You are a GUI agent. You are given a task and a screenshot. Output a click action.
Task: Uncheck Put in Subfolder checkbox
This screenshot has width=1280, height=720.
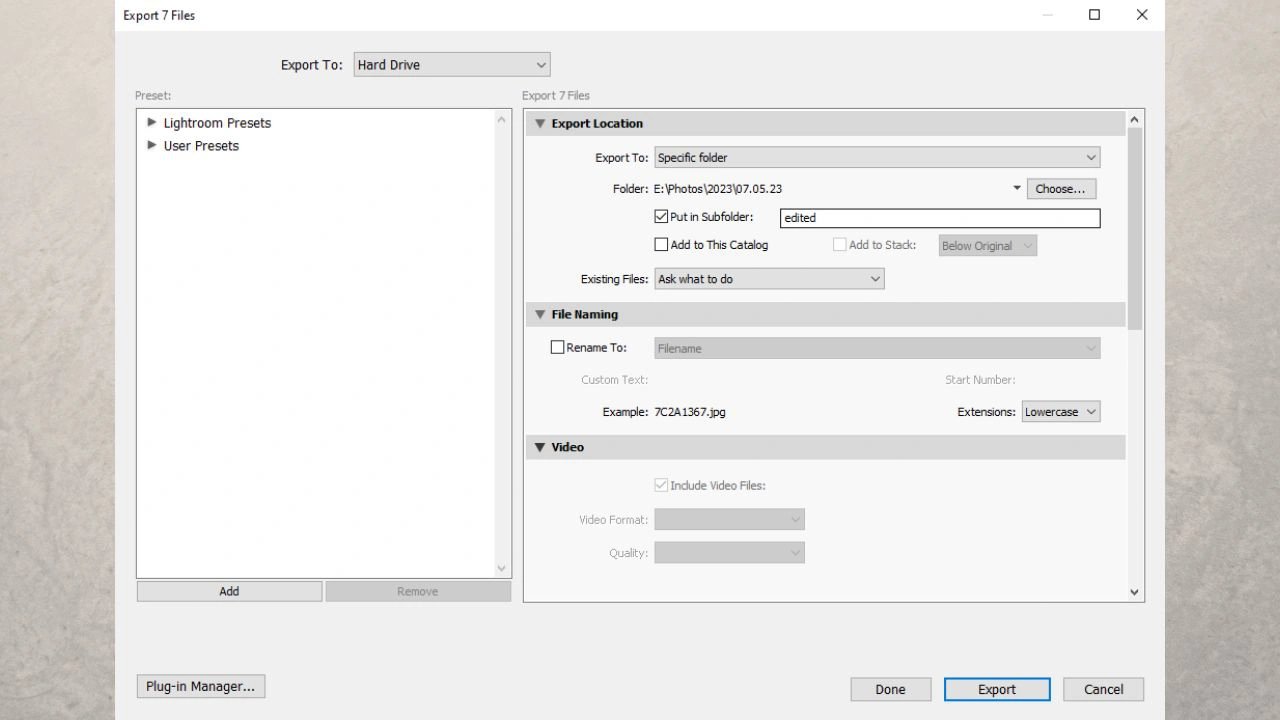coord(661,216)
